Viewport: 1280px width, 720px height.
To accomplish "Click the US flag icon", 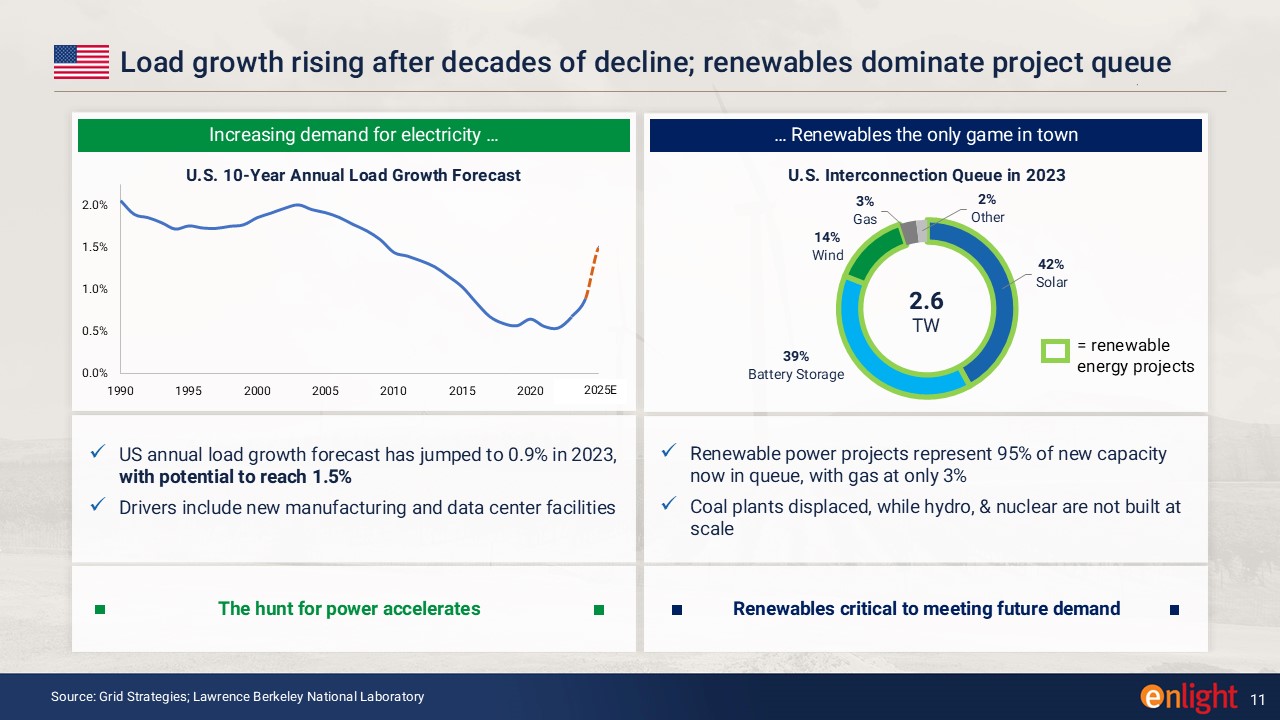I will pos(81,62).
